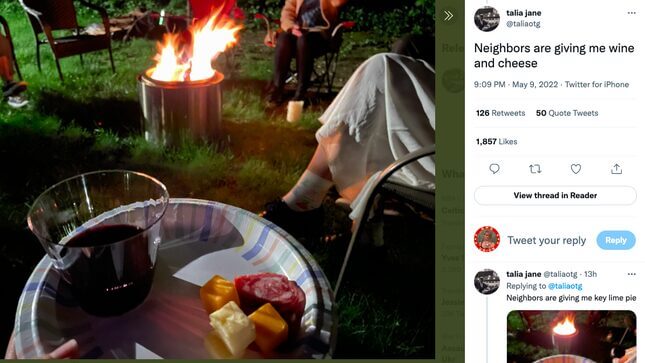Like the tweet with heart icon

point(575,169)
